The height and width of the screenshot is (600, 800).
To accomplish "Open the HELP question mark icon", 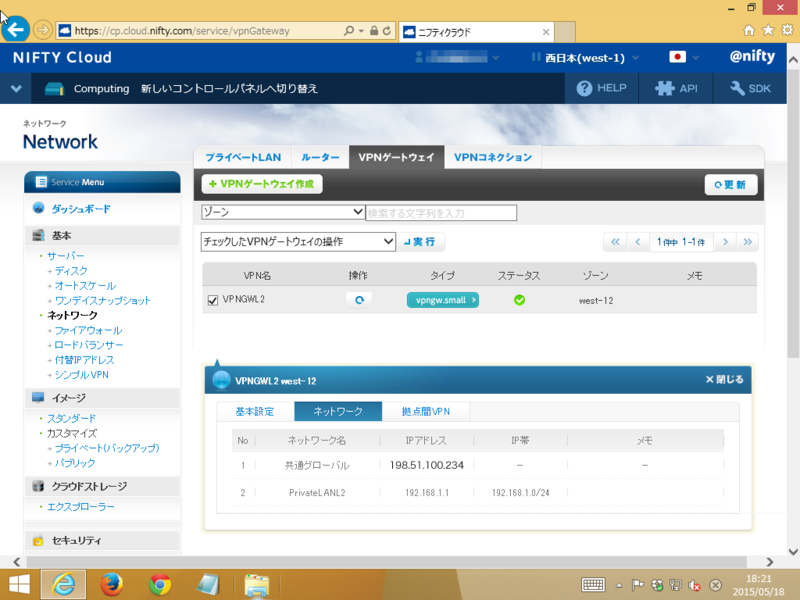I will click(x=586, y=88).
